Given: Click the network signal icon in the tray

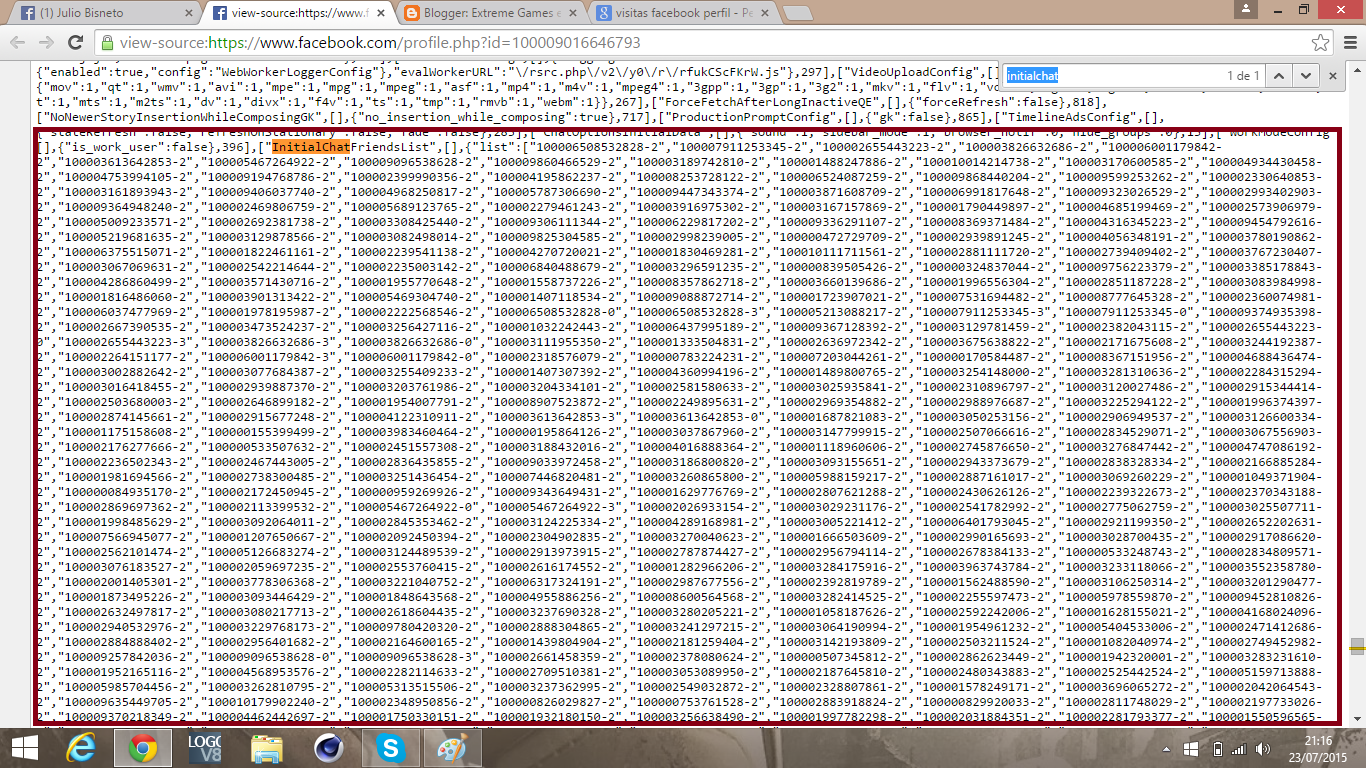Looking at the screenshot, I should (1239, 748).
